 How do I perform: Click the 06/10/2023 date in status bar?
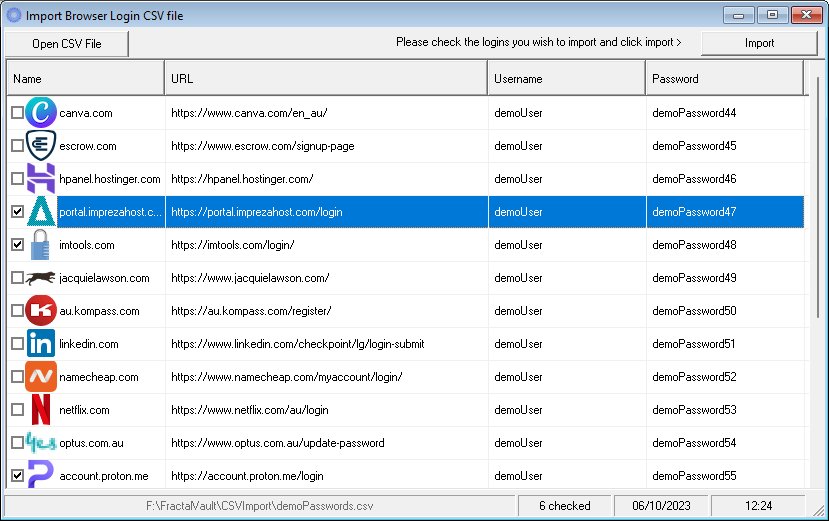661,506
